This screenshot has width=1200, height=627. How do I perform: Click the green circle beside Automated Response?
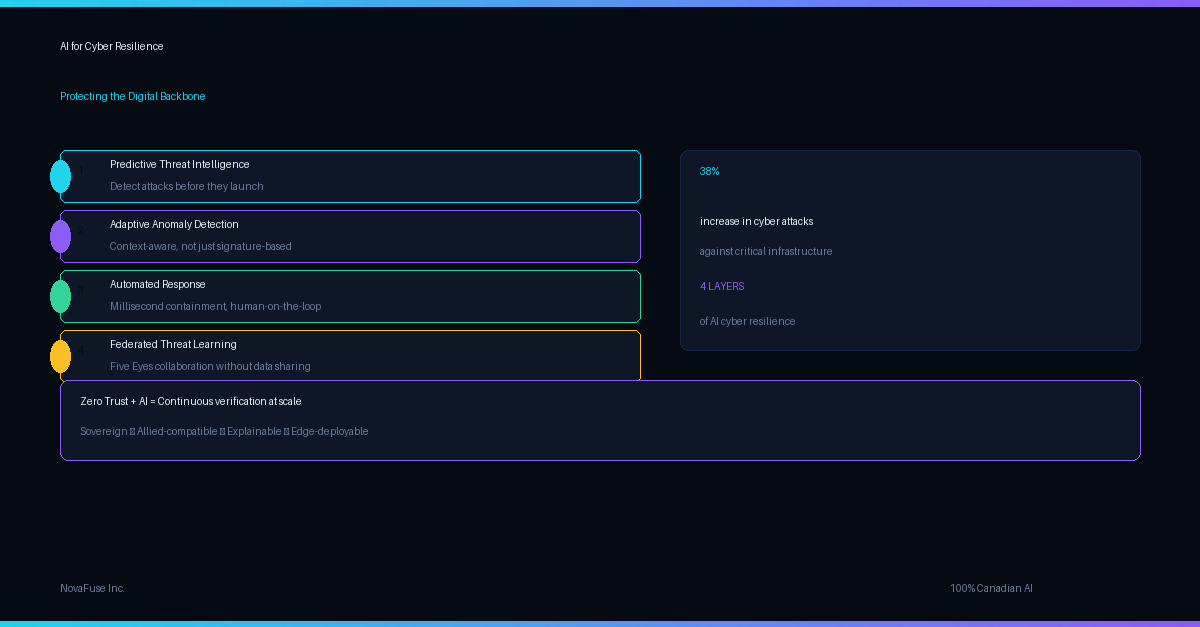[x=61, y=296]
